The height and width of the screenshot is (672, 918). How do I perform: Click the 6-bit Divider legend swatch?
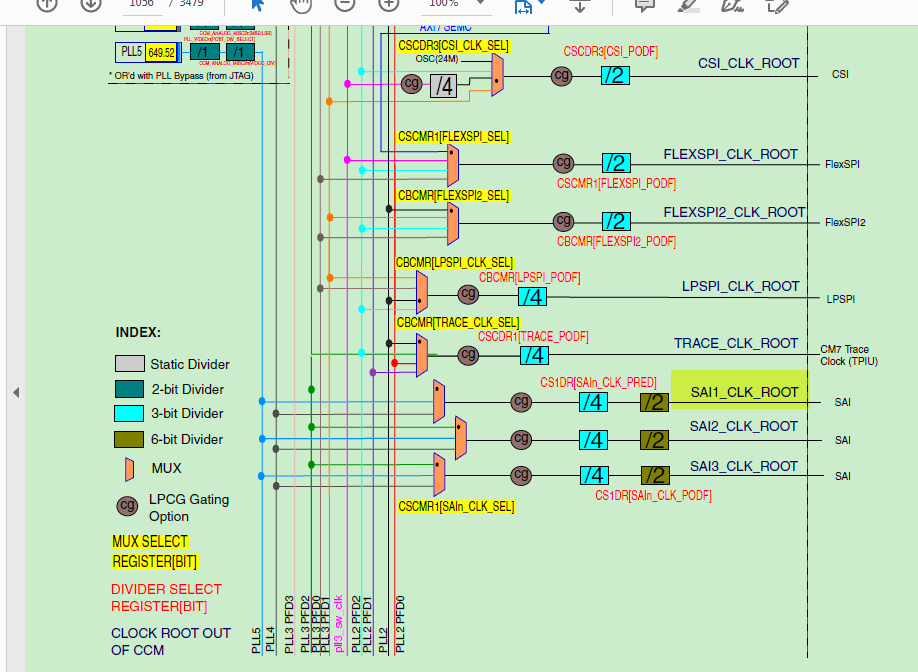pos(129,440)
